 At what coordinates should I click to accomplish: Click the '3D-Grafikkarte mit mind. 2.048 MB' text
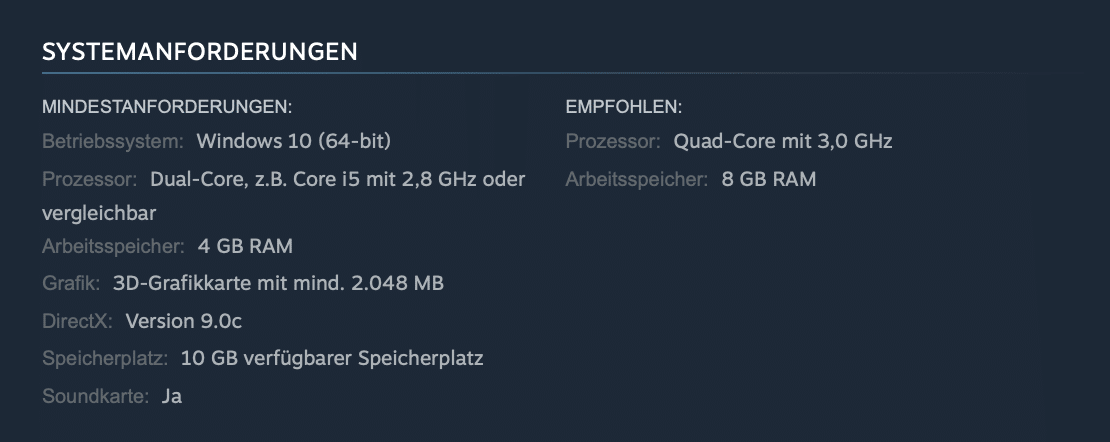(278, 284)
